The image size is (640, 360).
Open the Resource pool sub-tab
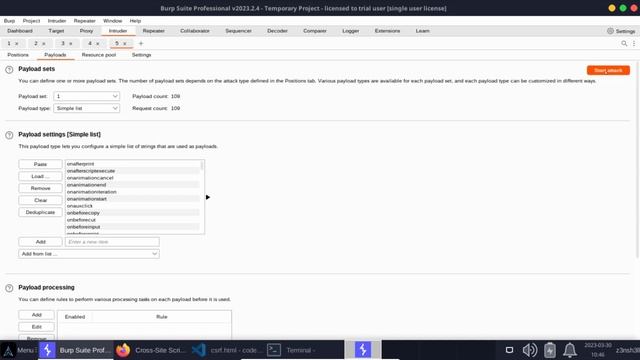coord(99,55)
